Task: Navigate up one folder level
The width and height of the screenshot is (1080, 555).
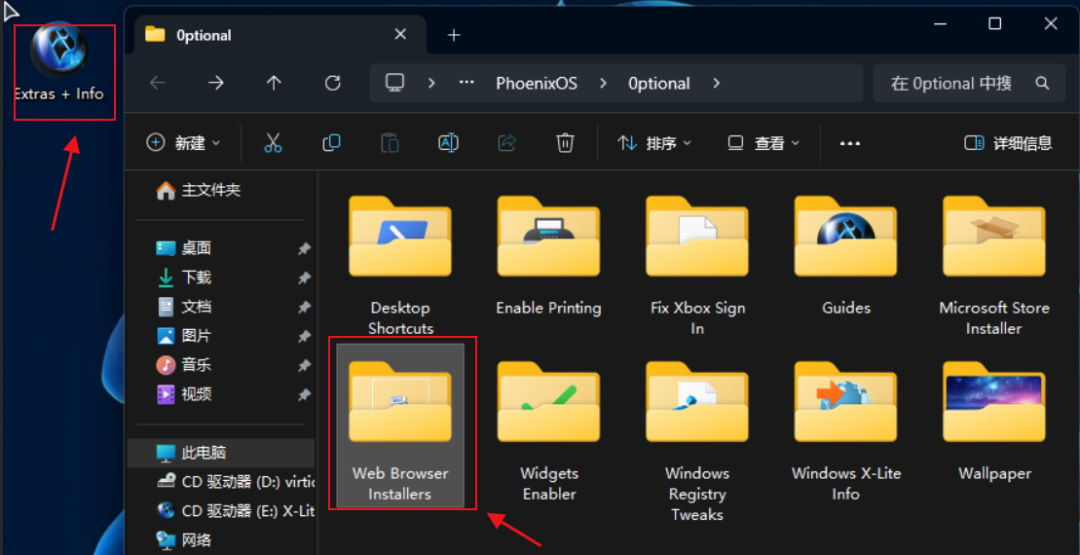Action: pos(274,83)
